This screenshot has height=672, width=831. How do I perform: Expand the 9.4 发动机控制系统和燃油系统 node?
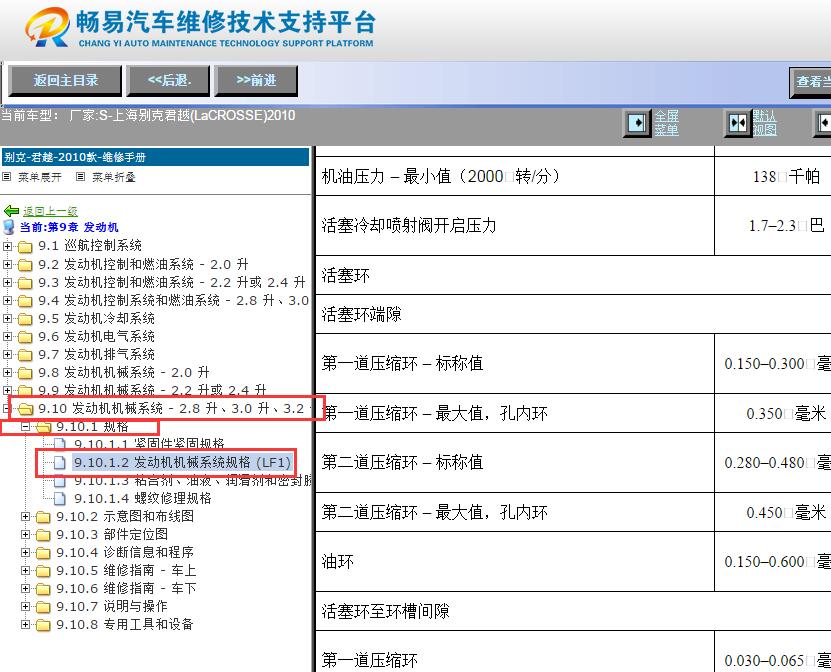pos(7,300)
